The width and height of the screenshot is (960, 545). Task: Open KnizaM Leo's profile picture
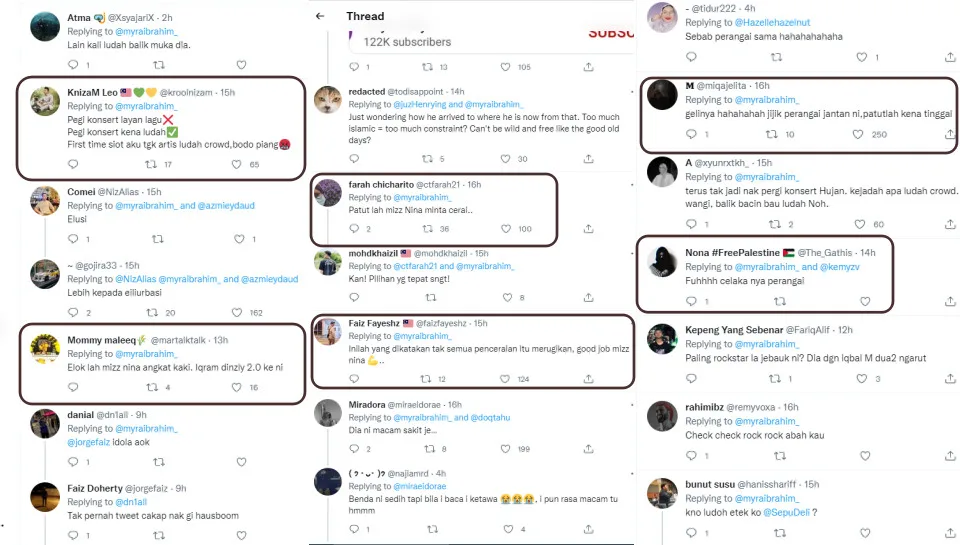[x=45, y=101]
